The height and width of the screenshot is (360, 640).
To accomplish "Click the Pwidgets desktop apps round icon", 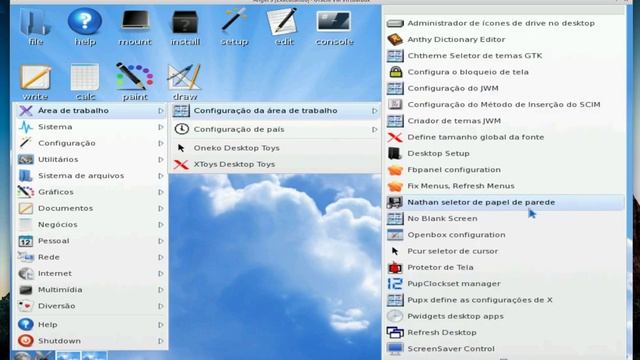I will (395, 316).
